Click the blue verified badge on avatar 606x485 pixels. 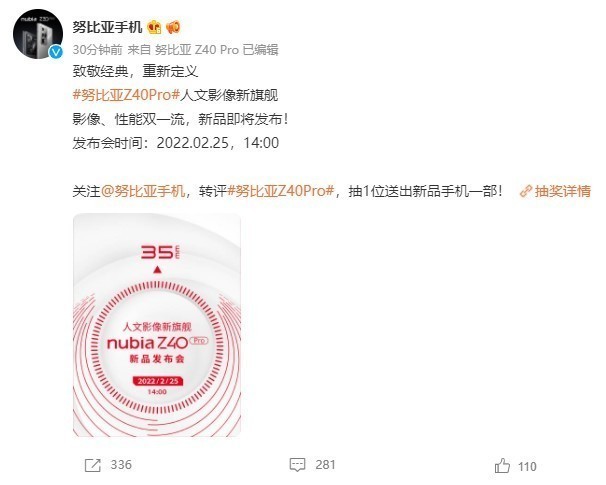click(56, 52)
